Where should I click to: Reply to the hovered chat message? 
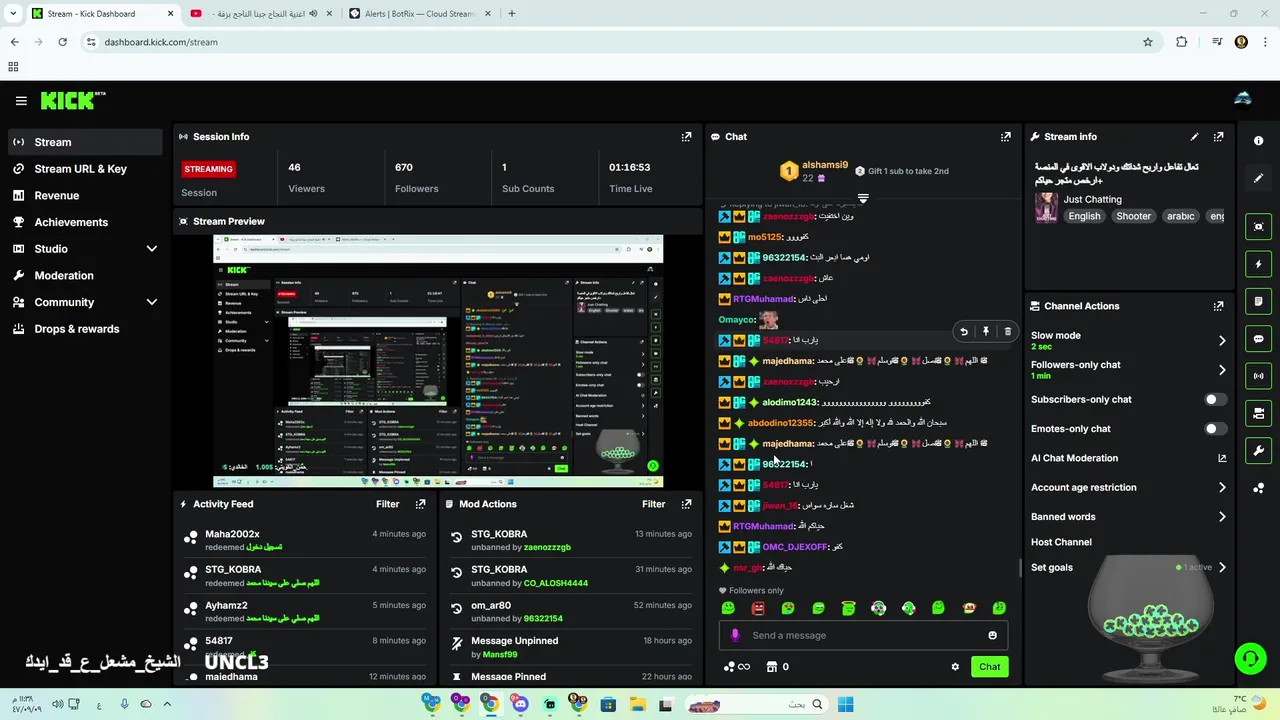(x=964, y=332)
